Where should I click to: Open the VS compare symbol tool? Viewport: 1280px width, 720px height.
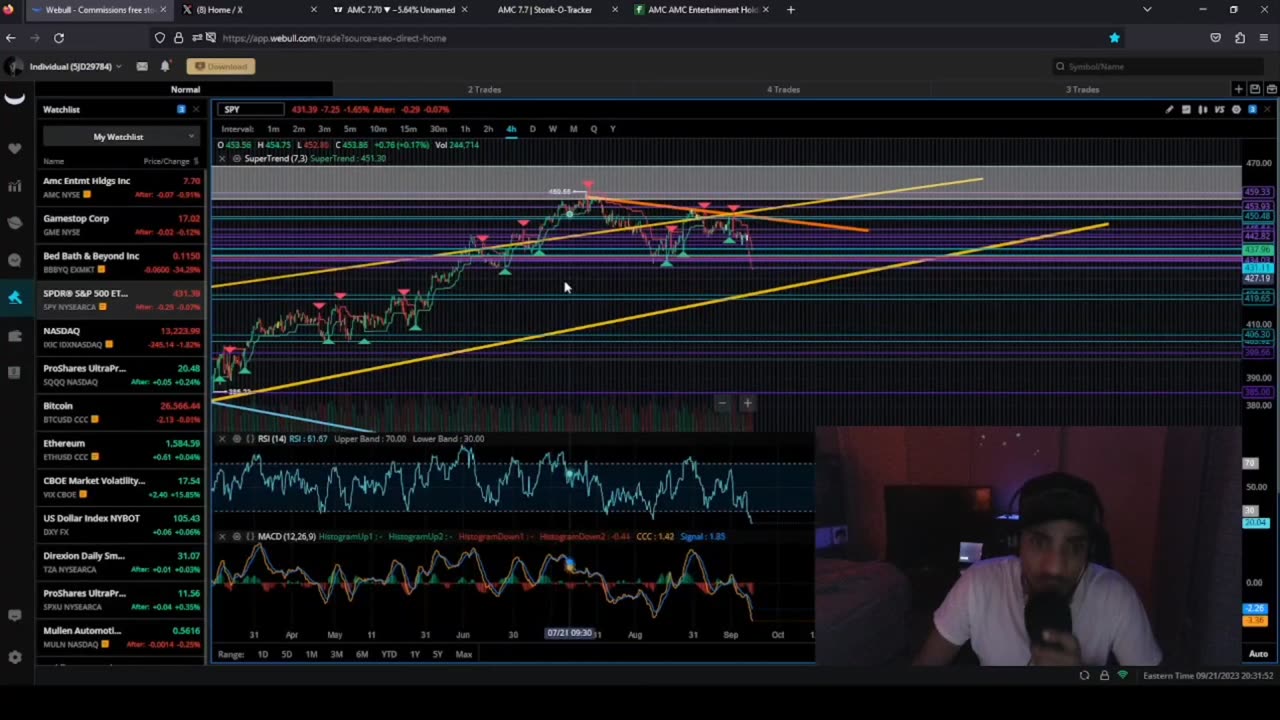[x=1219, y=109]
